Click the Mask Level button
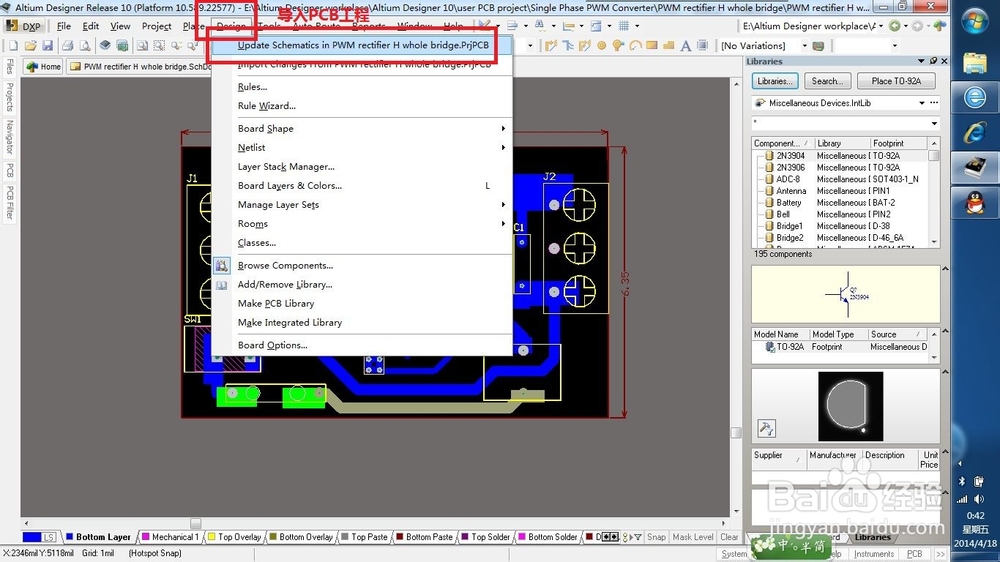 693,537
